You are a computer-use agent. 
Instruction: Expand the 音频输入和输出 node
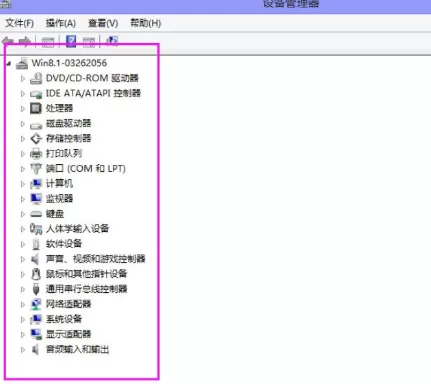click(23, 350)
